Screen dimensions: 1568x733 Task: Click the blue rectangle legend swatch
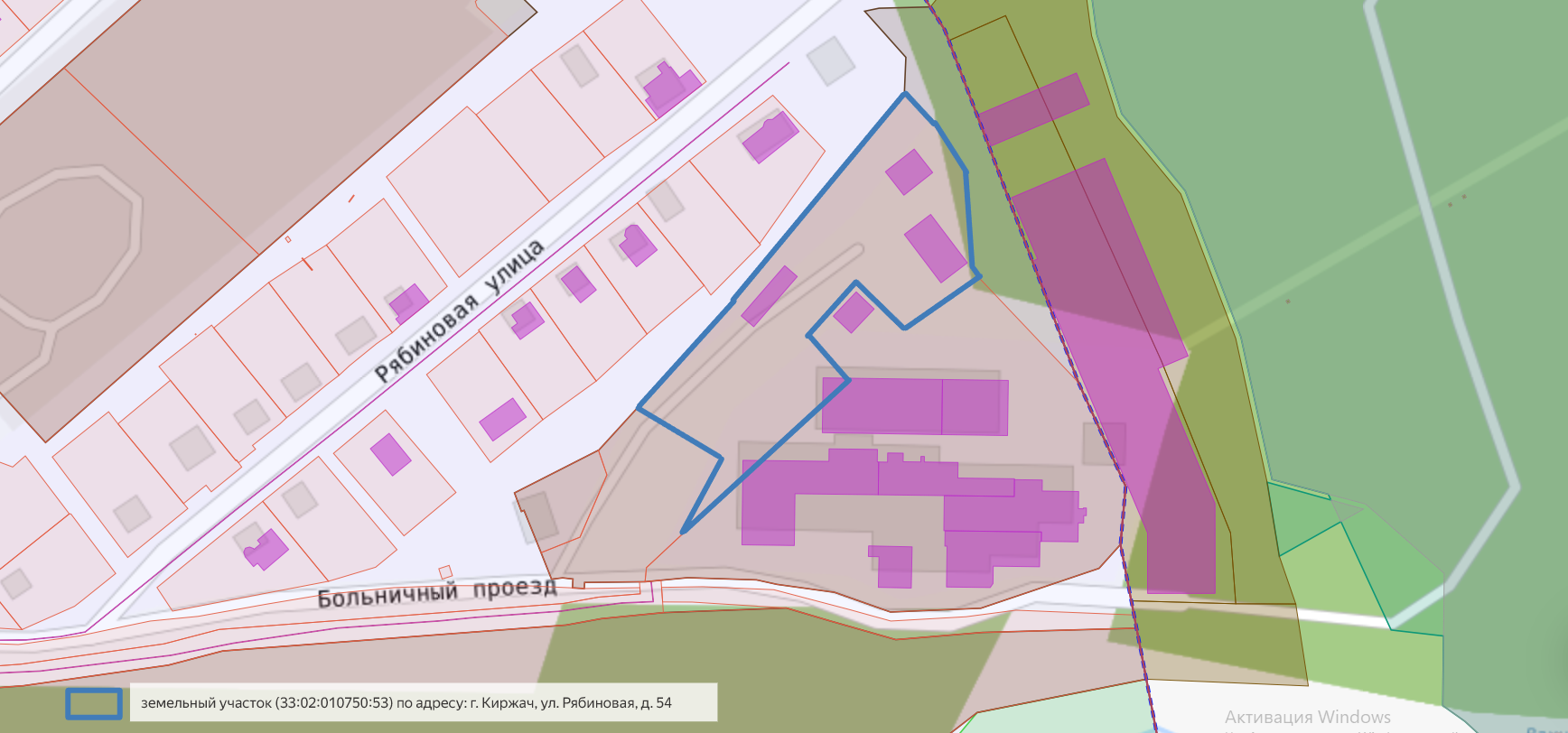point(93,703)
